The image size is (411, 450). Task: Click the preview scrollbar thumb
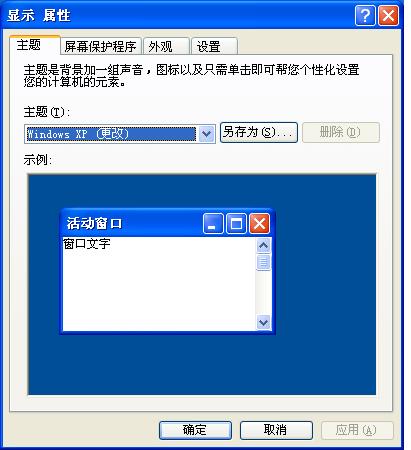(x=263, y=262)
